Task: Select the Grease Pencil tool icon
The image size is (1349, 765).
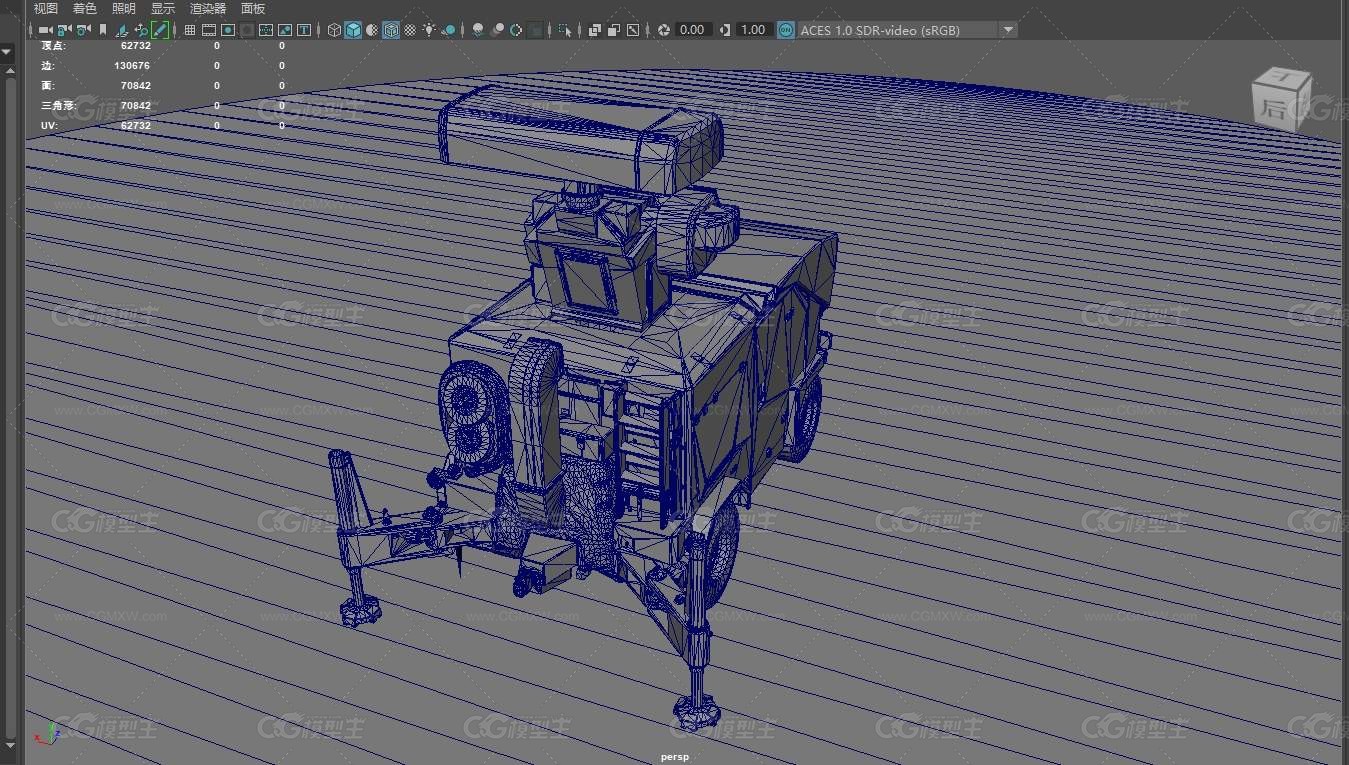Action: (159, 30)
